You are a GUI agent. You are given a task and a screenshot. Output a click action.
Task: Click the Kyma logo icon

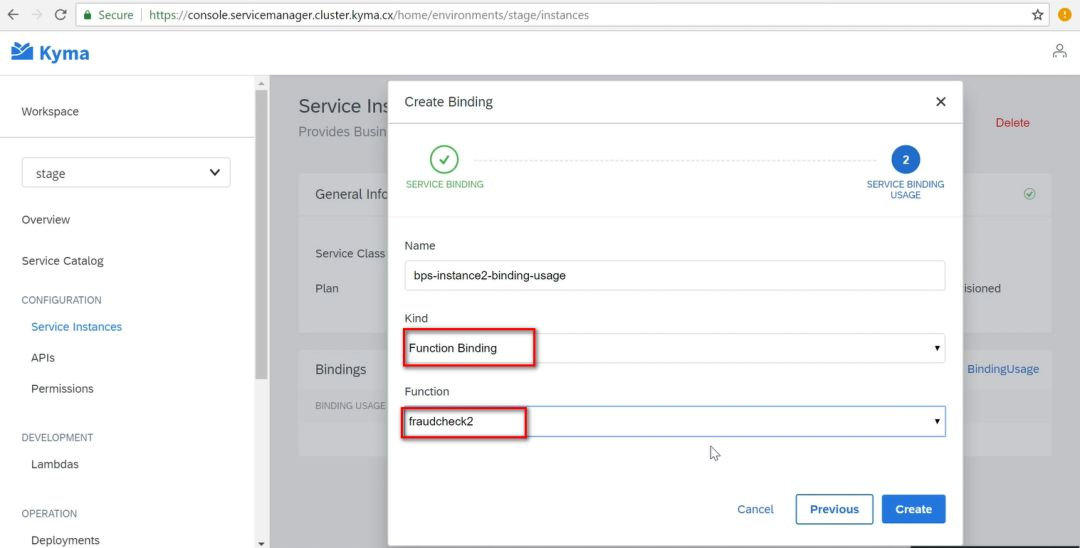pyautogui.click(x=22, y=52)
